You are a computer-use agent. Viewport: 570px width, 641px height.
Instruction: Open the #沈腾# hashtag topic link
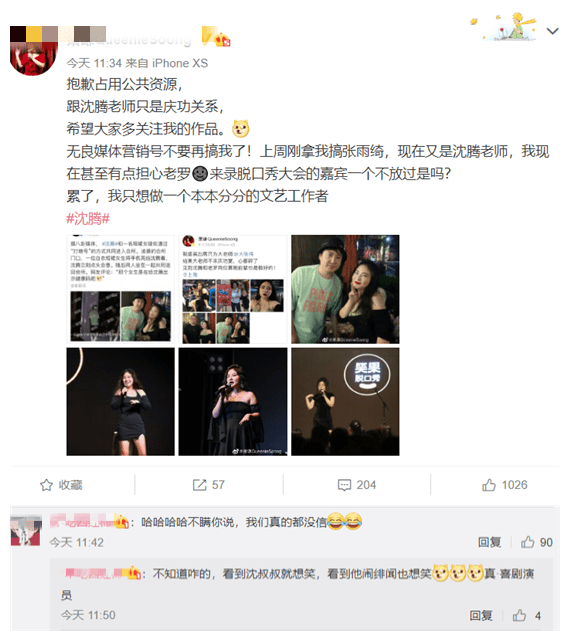[88, 219]
